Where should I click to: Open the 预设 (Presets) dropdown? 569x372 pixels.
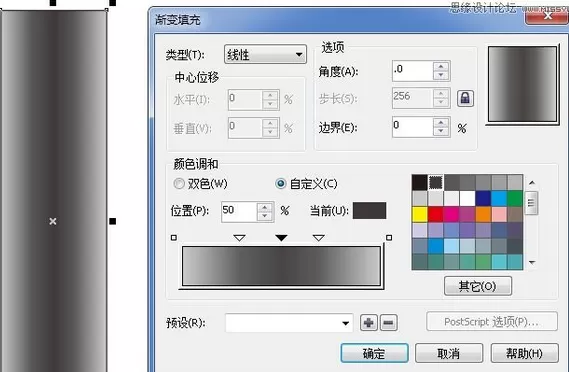click(289, 323)
